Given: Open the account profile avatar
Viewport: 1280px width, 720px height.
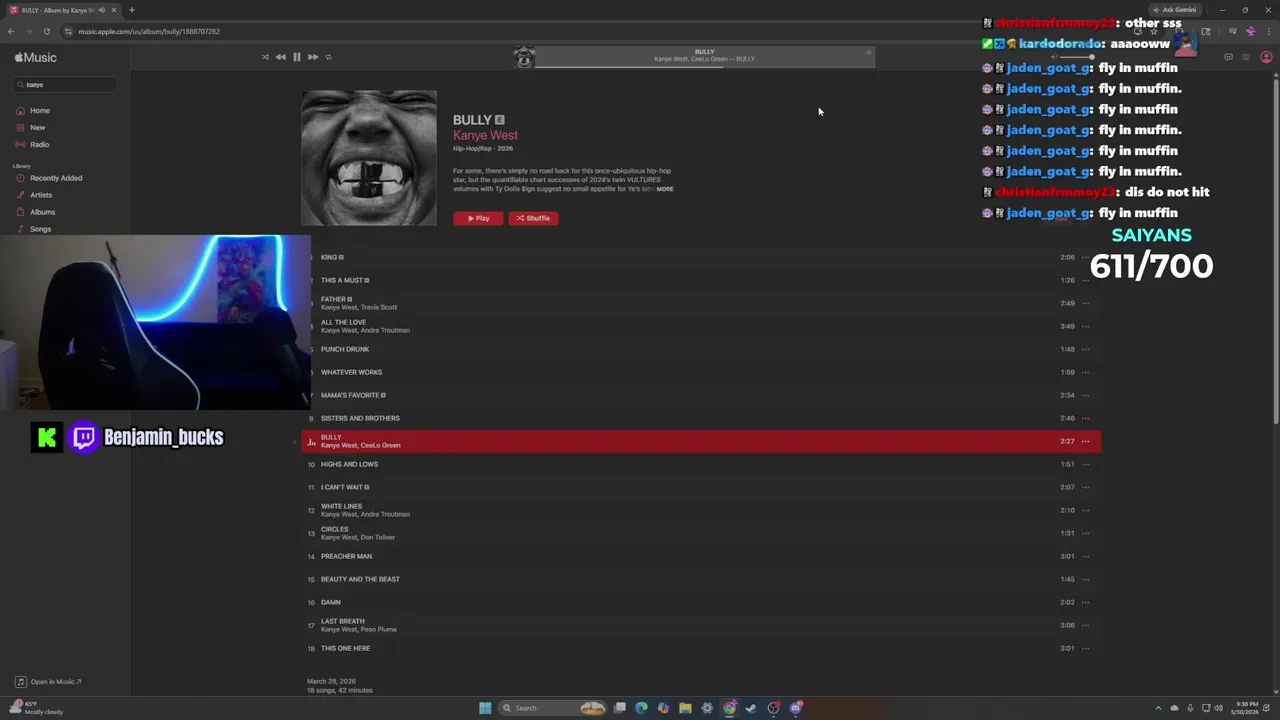Looking at the screenshot, I should [1266, 57].
